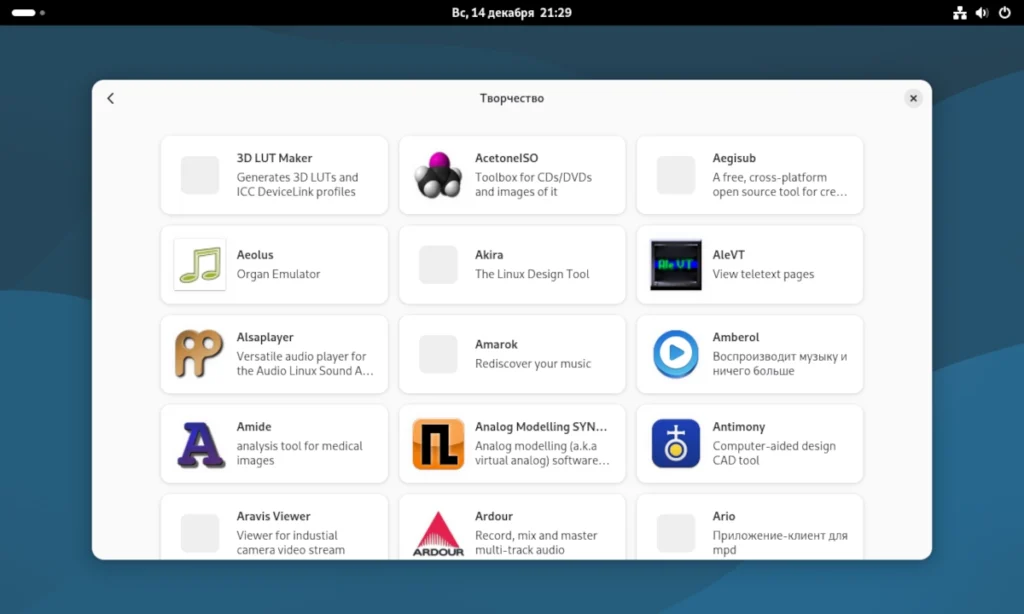This screenshot has width=1024, height=614.
Task: Open the power icon in top bar
Action: [1004, 12]
